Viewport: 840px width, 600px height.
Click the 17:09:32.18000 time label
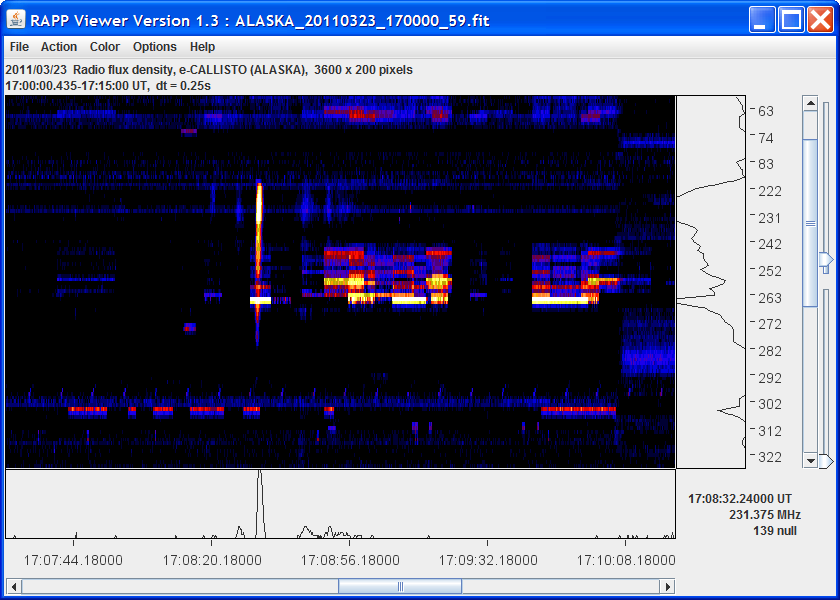[488, 560]
